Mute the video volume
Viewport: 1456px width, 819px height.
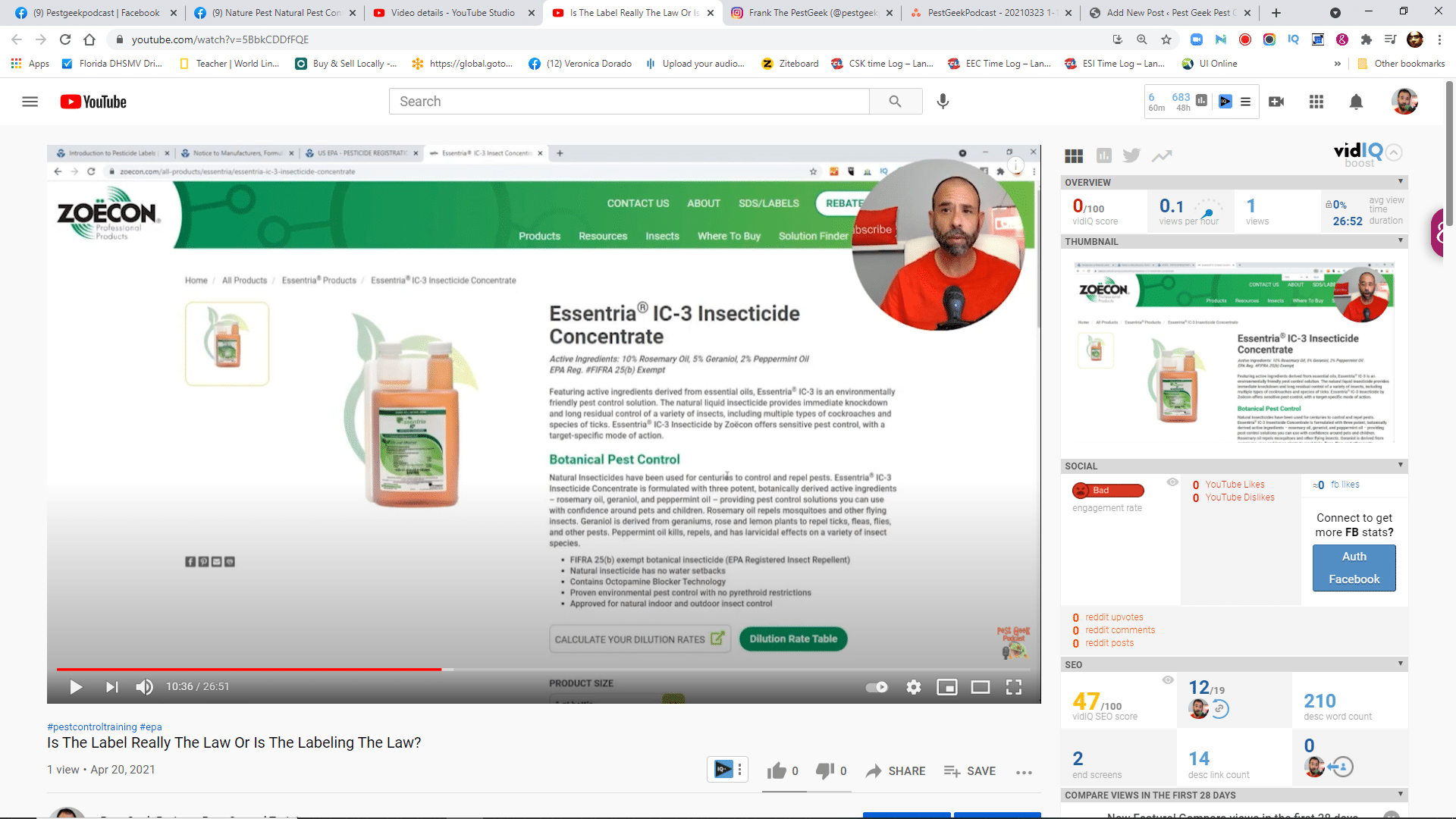click(144, 687)
